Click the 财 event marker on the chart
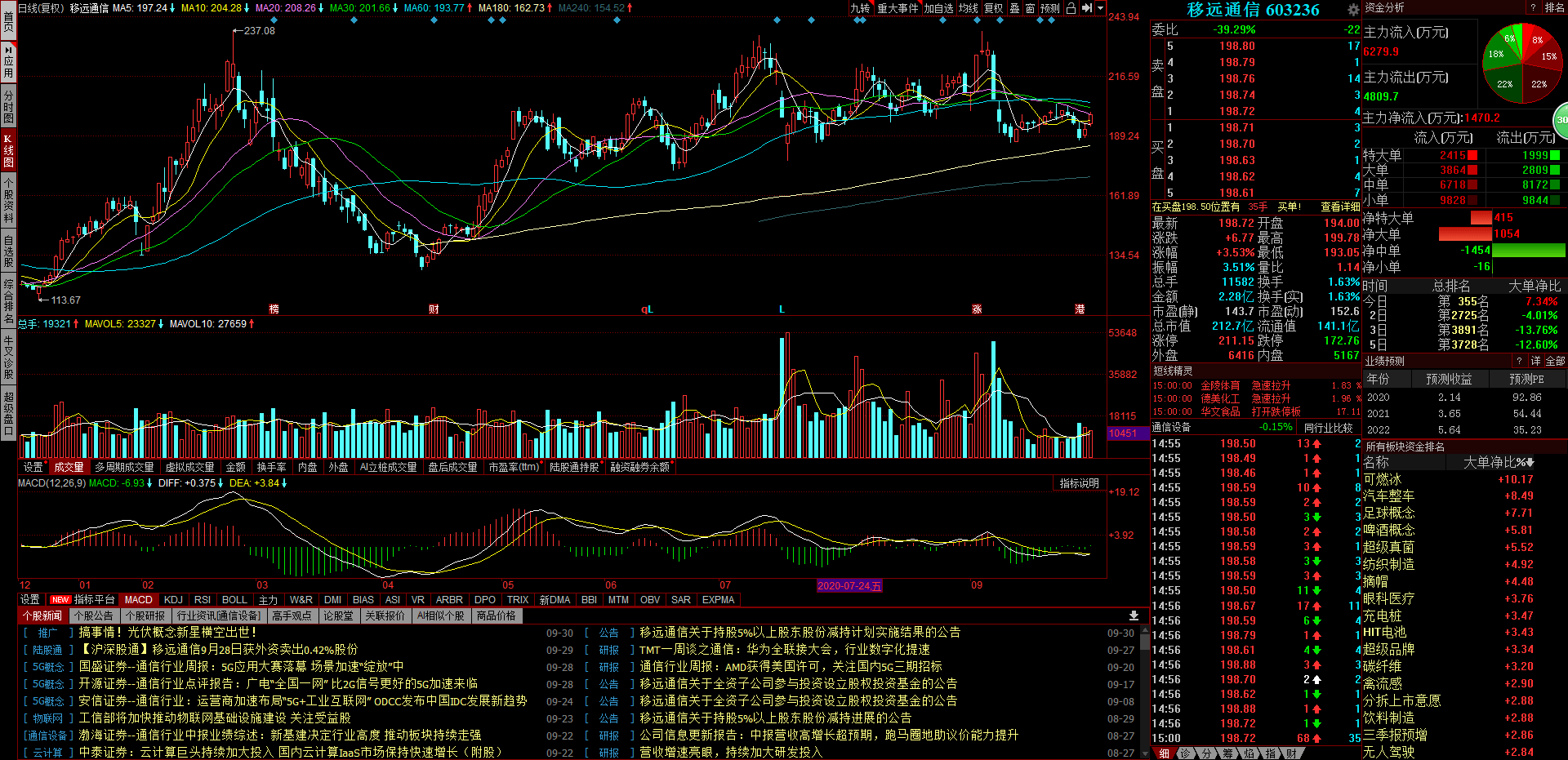This screenshot has height=760, width=1568. (x=434, y=309)
